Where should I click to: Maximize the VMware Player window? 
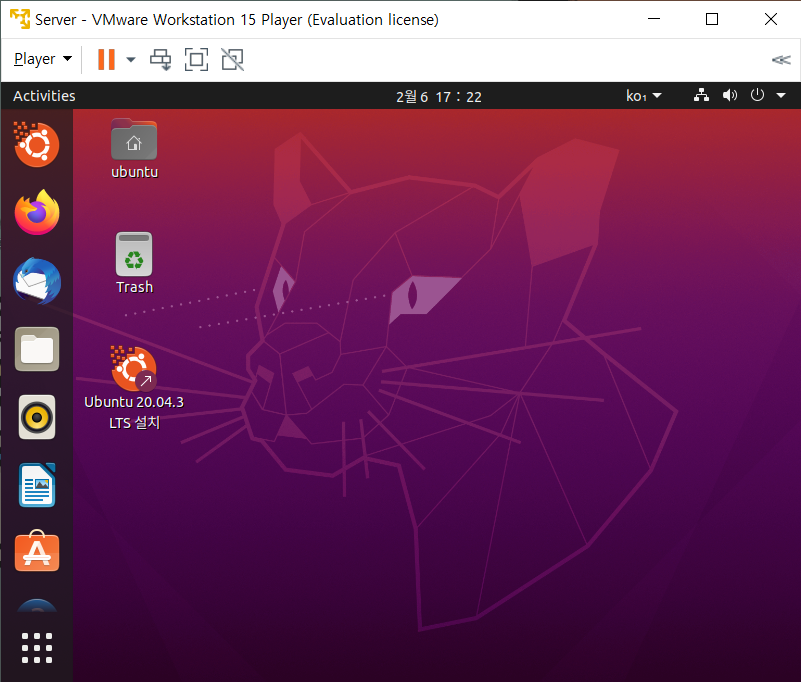click(x=712, y=19)
